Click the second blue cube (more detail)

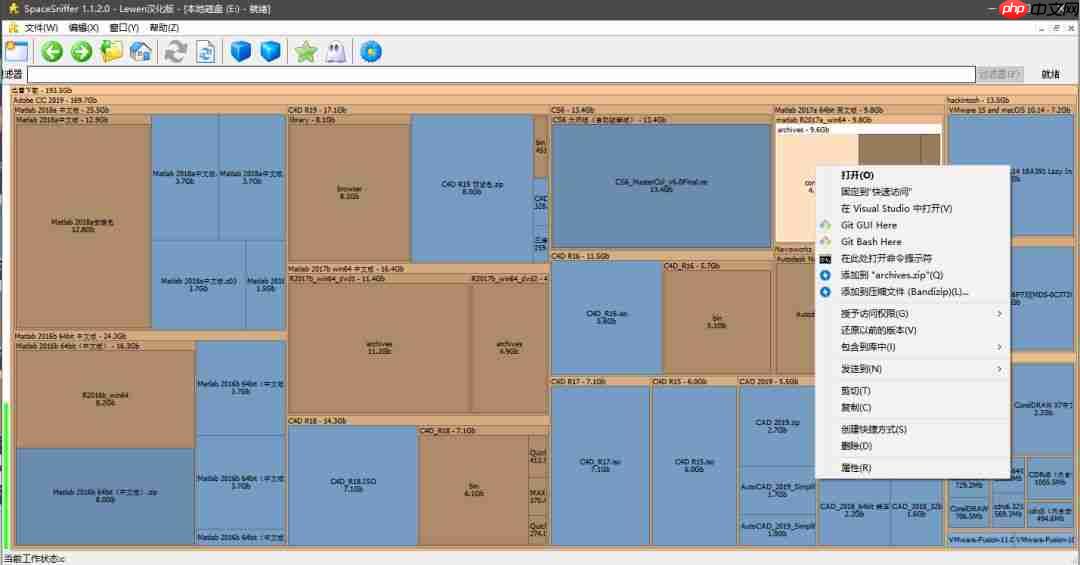(x=270, y=52)
